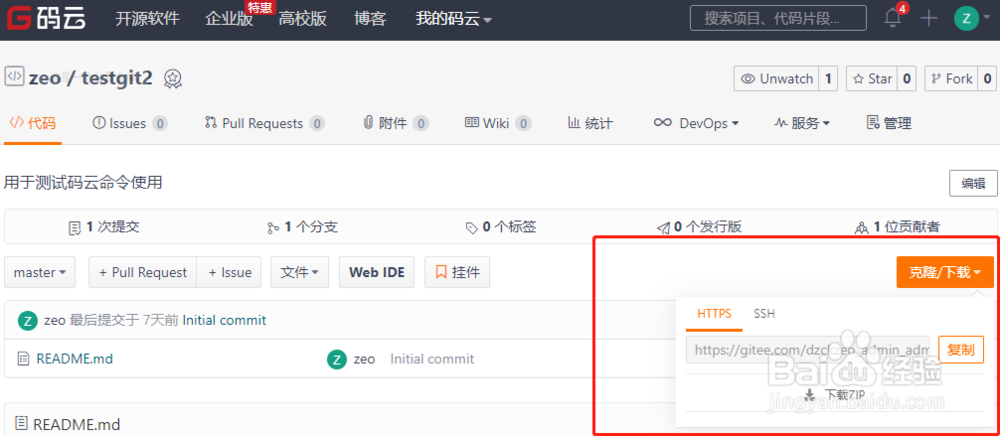The height and width of the screenshot is (436, 1000).
Task: Focus the 搜索项目、代码片段 search box
Action: pos(778,18)
